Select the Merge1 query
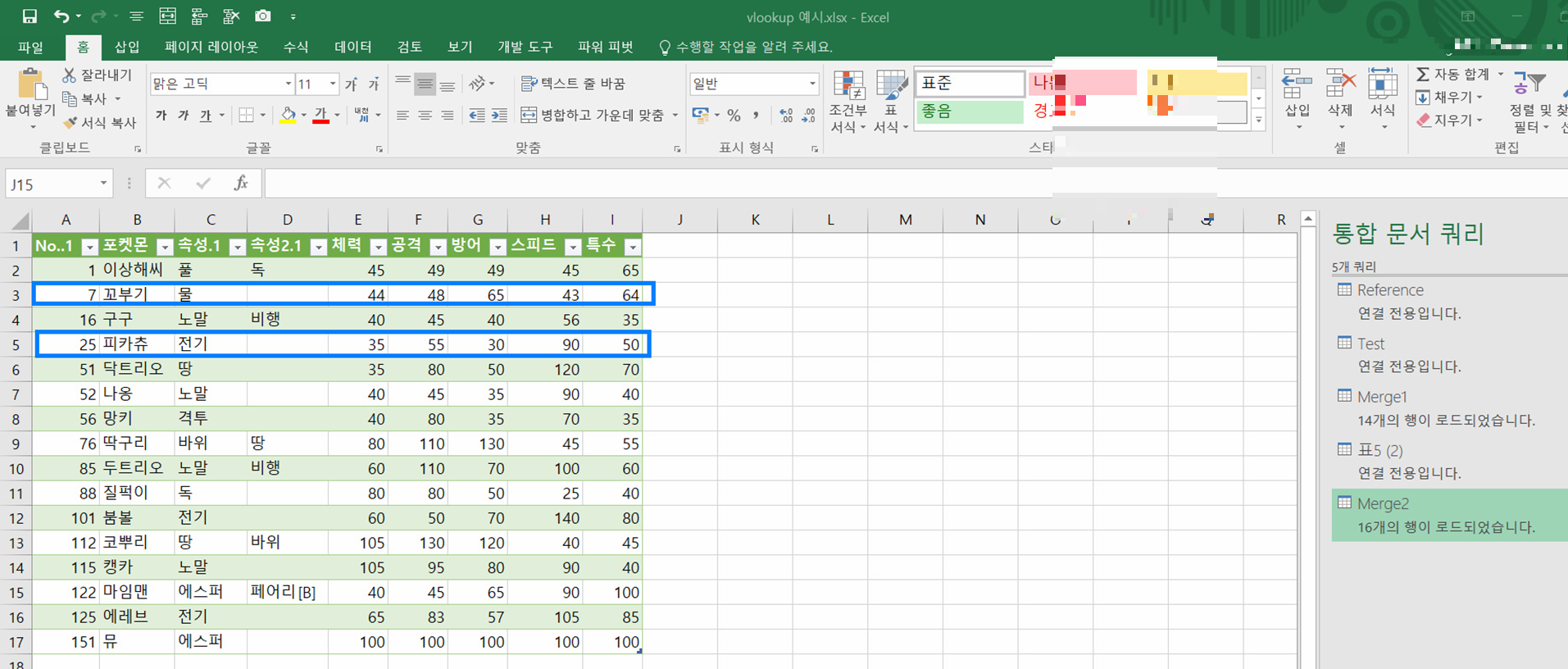 [1382, 397]
